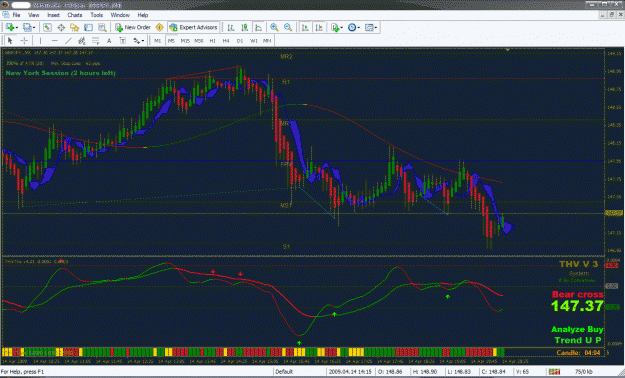Switch chart to bar chart mode
Viewport: 625px width, 378px height.
tap(231, 28)
